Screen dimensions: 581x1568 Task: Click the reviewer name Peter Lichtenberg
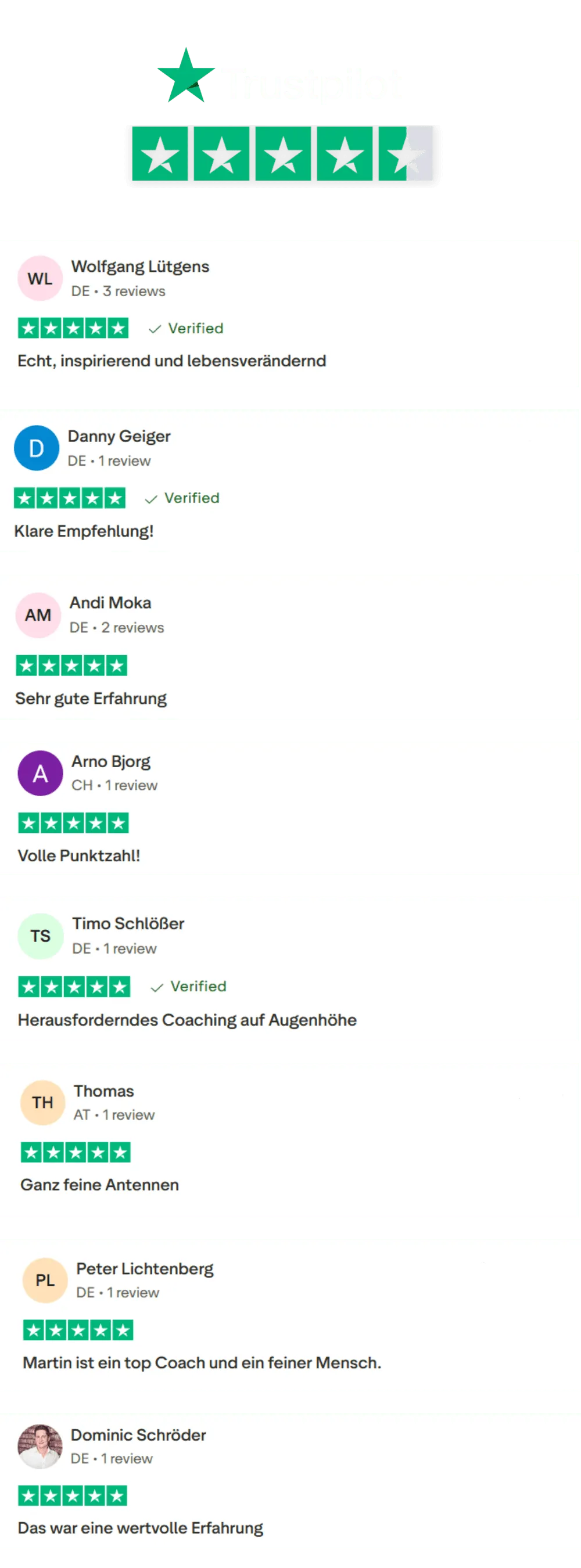(x=145, y=1268)
